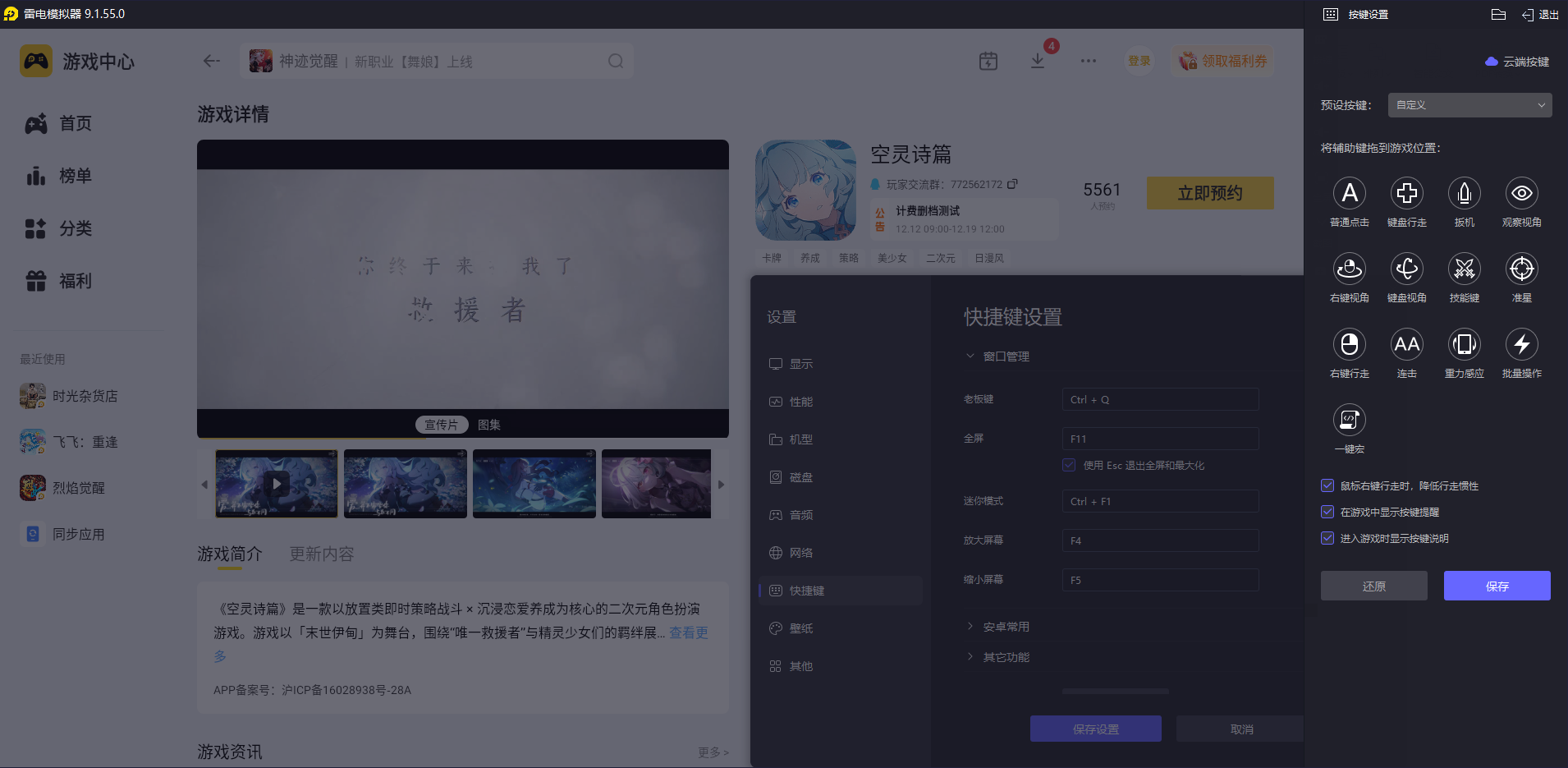Viewport: 1568px width, 768px height.
Task: Open 游戏中心 home via the gamepad icon
Action: [x=35, y=61]
